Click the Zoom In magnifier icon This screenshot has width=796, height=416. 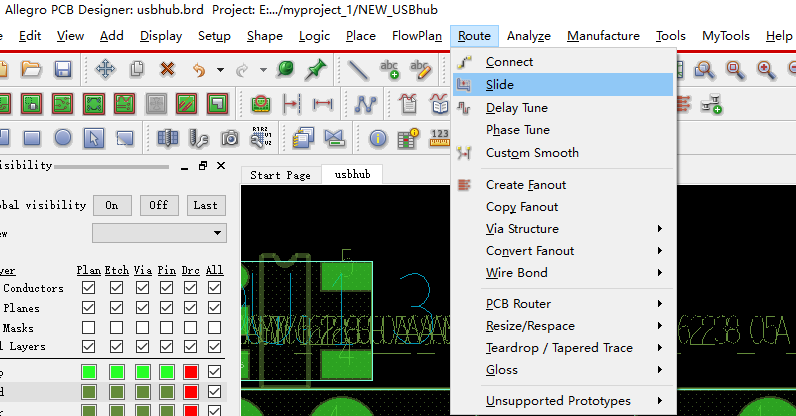coord(766,69)
